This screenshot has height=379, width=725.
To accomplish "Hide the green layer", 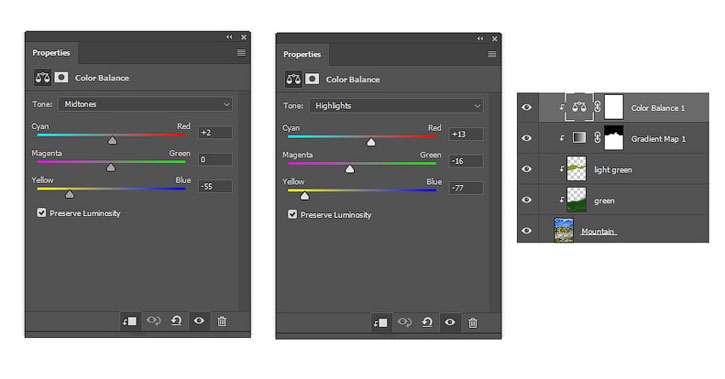I will pyautogui.click(x=527, y=200).
